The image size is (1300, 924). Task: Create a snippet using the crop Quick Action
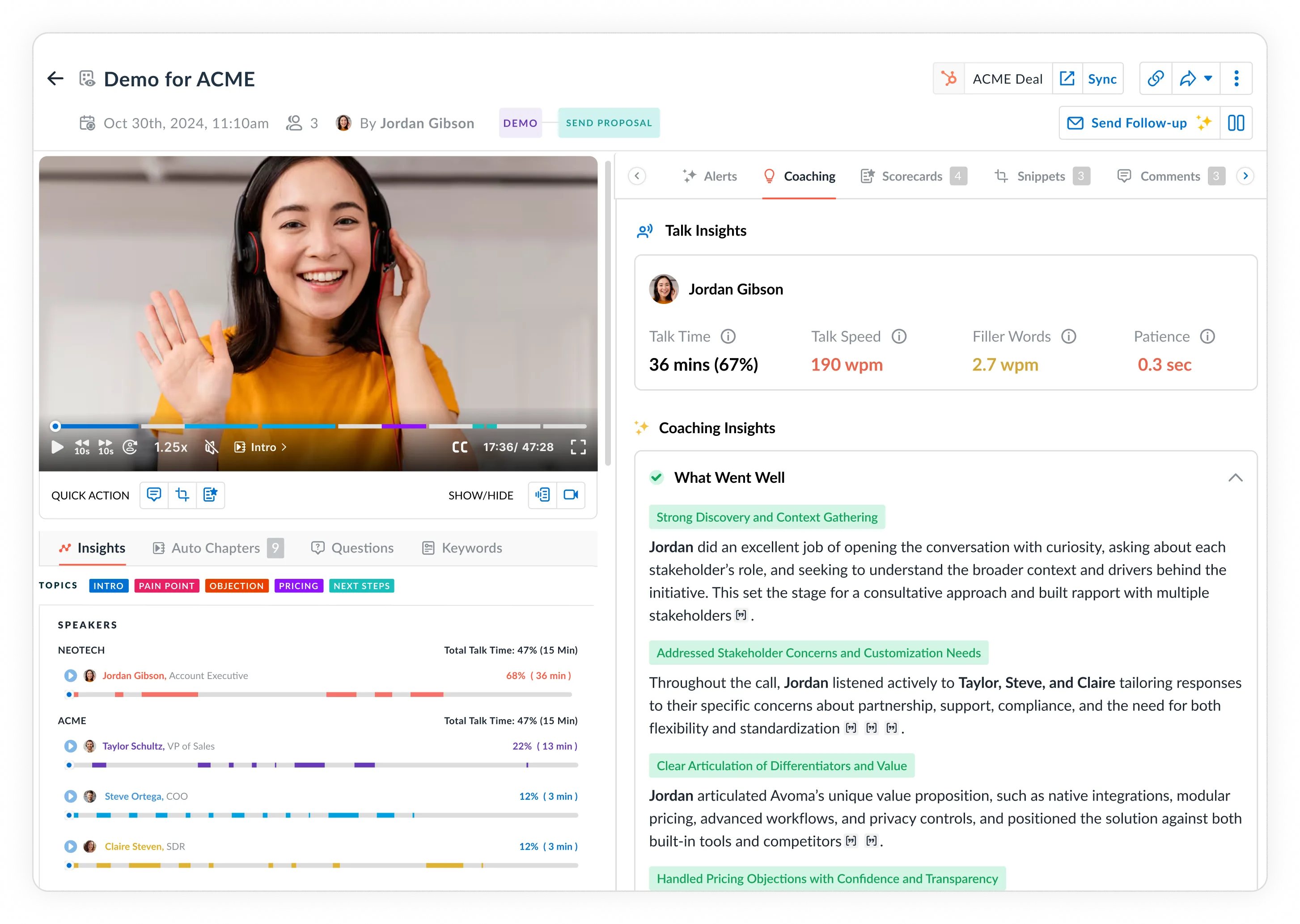(x=182, y=495)
